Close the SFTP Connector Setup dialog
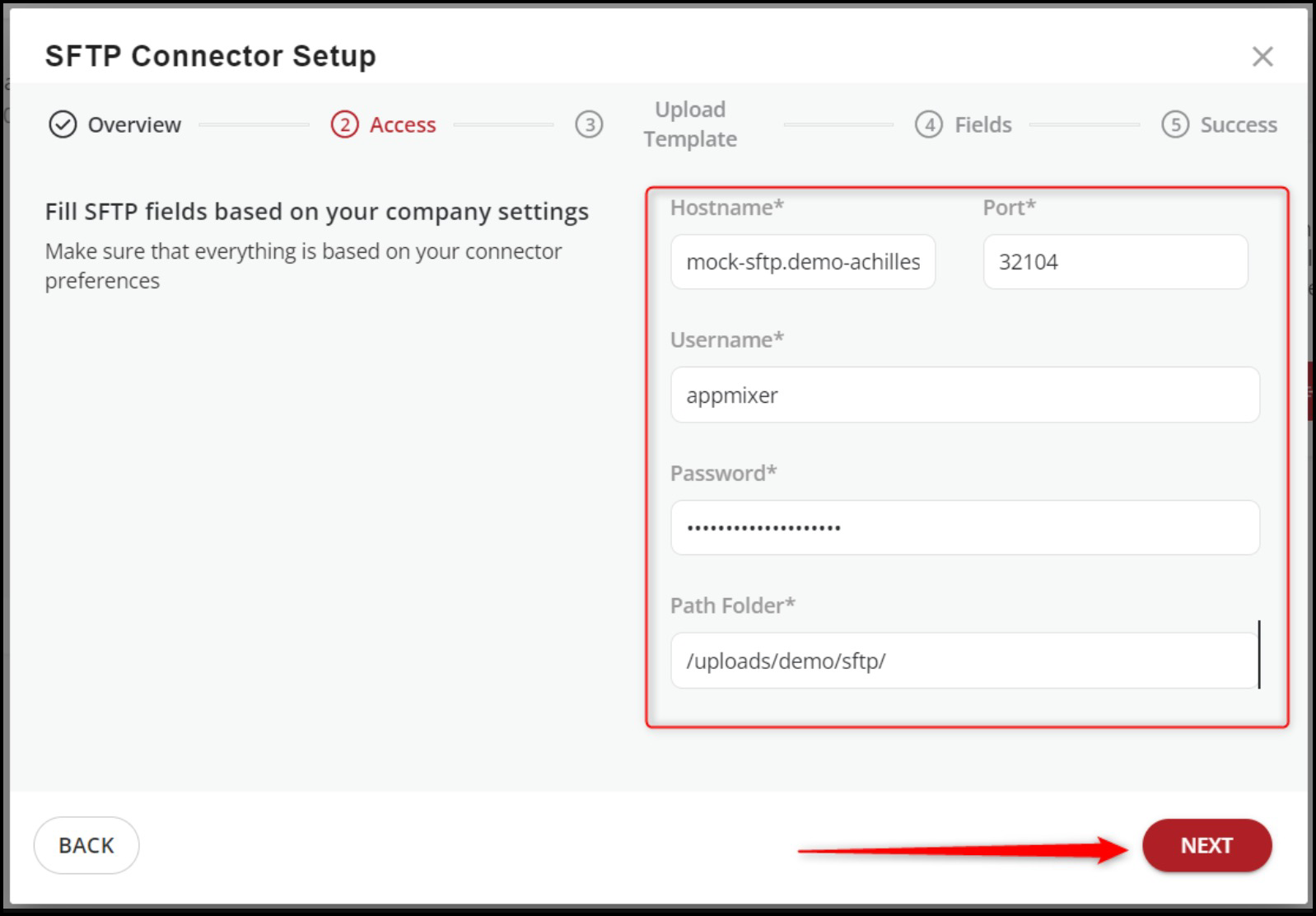This screenshot has height=916, width=1316. click(x=1262, y=57)
